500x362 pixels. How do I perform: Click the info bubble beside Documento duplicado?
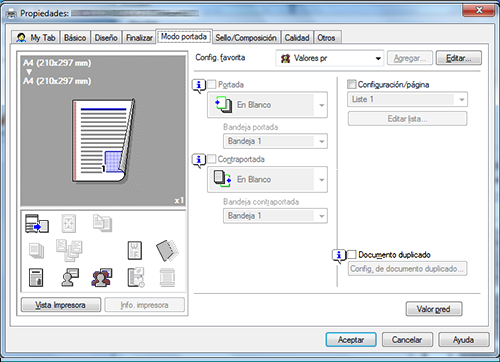[x=339, y=256]
